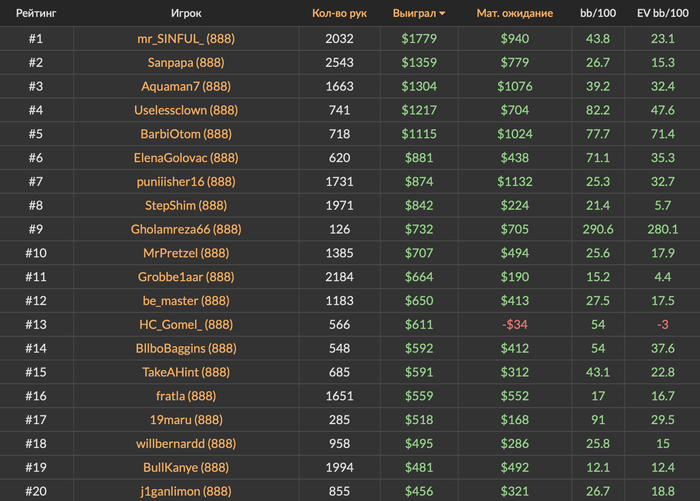
Task: Click the Рейтинг column header
Action: tap(35, 14)
